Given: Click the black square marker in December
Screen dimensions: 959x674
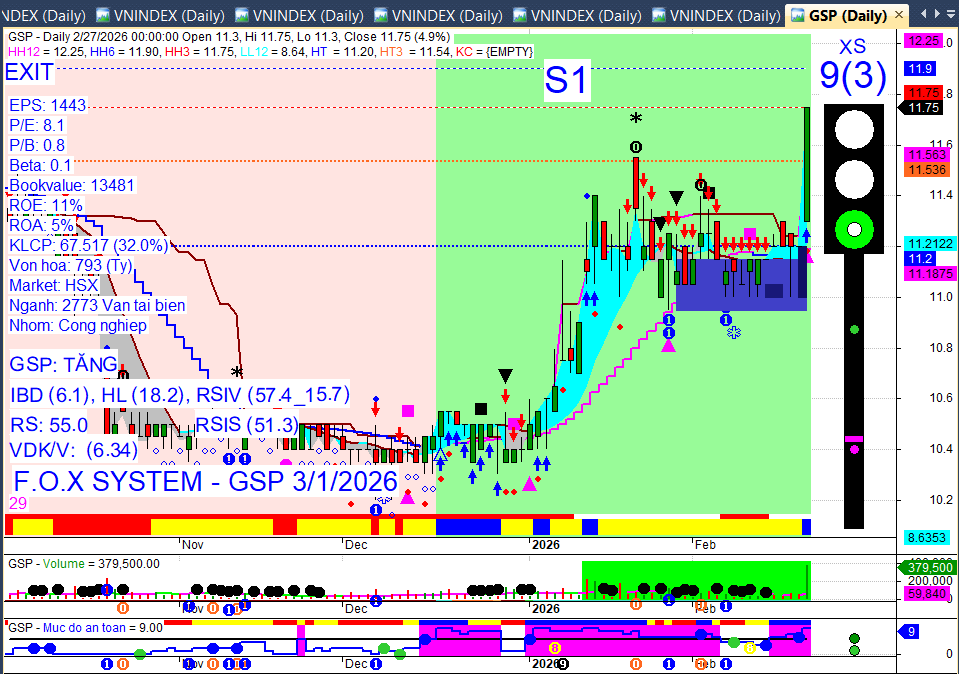Looking at the screenshot, I should 481,409.
